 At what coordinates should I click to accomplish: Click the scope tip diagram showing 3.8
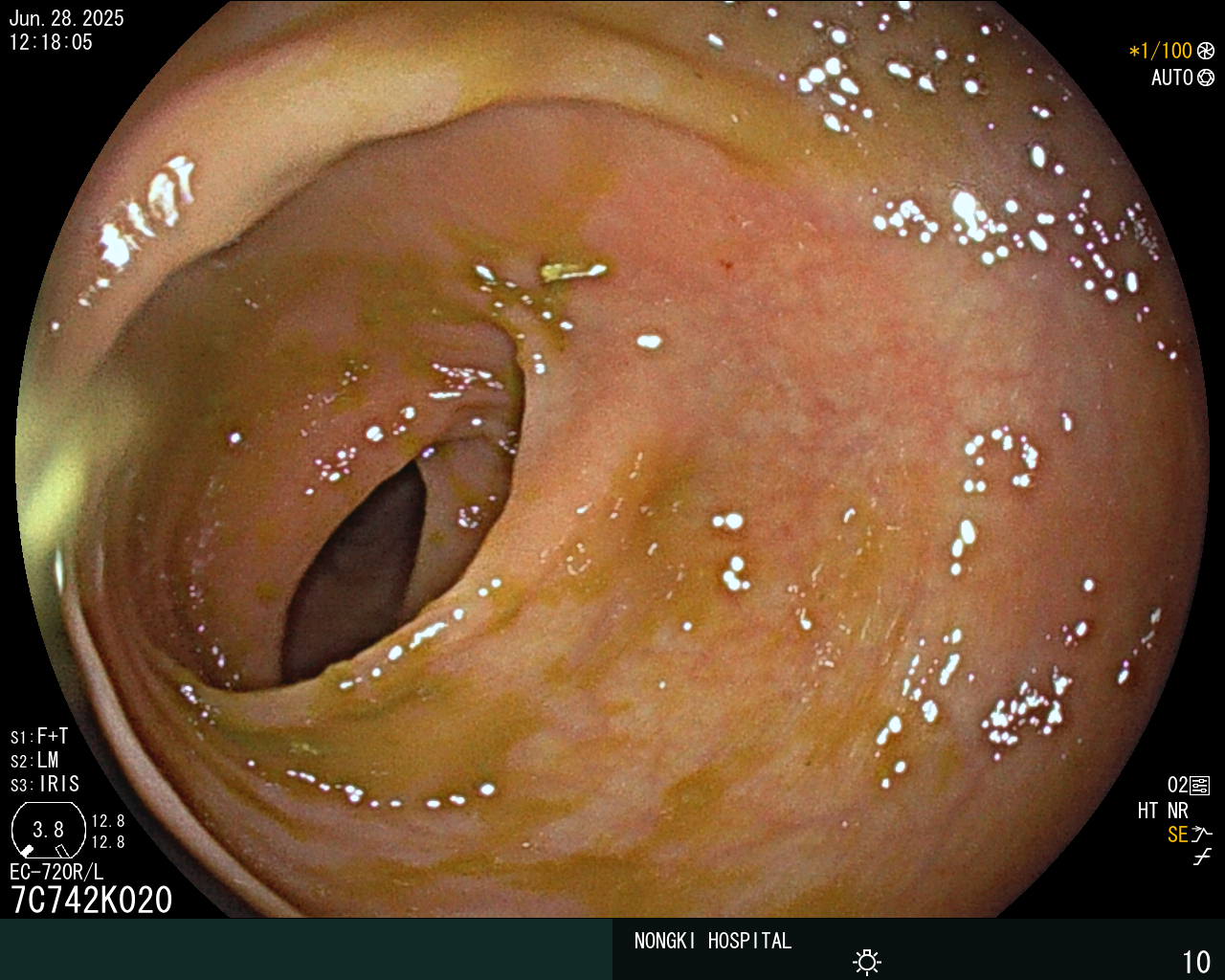48,830
